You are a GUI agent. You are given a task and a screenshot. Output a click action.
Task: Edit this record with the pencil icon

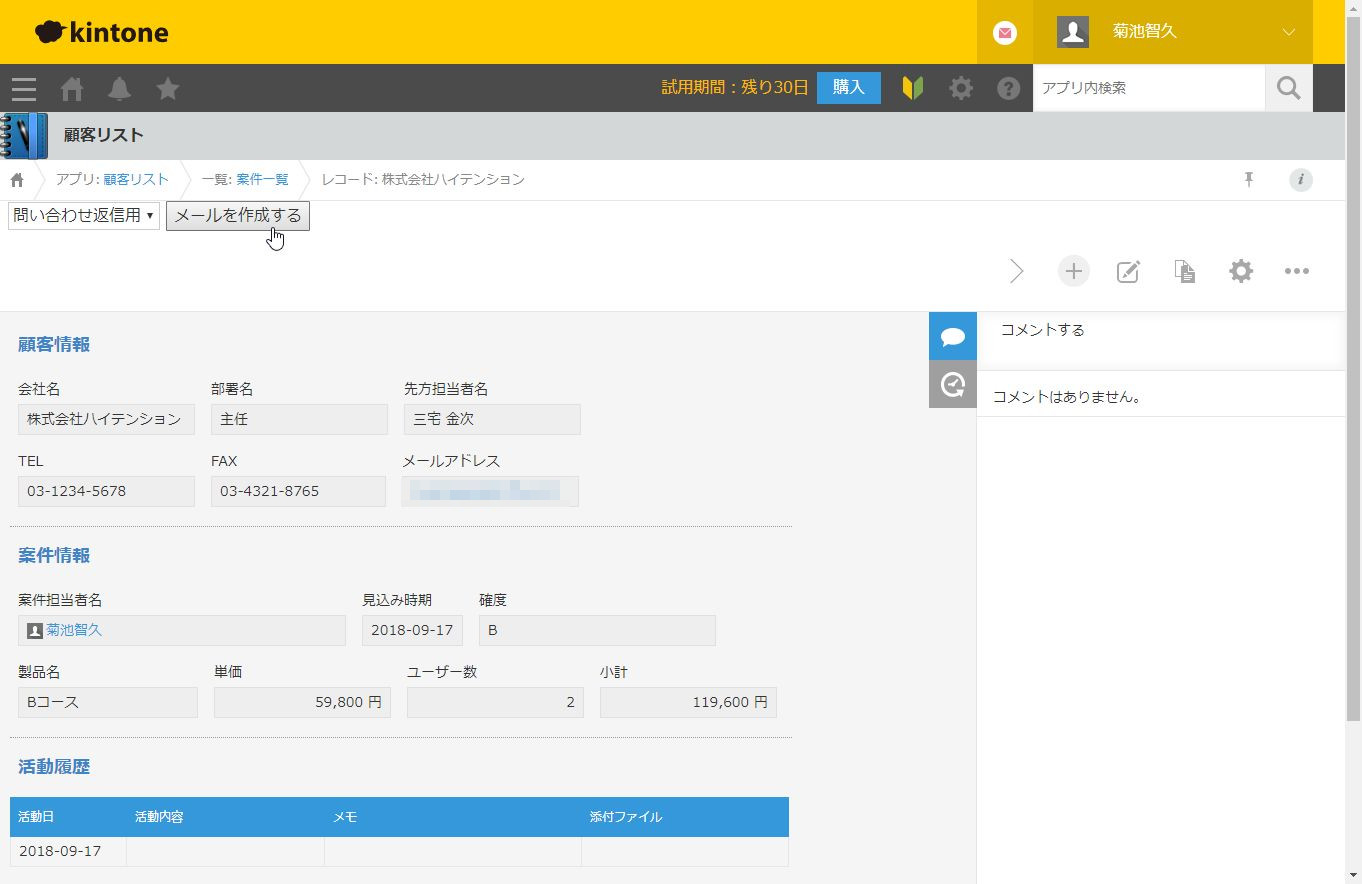click(1128, 271)
